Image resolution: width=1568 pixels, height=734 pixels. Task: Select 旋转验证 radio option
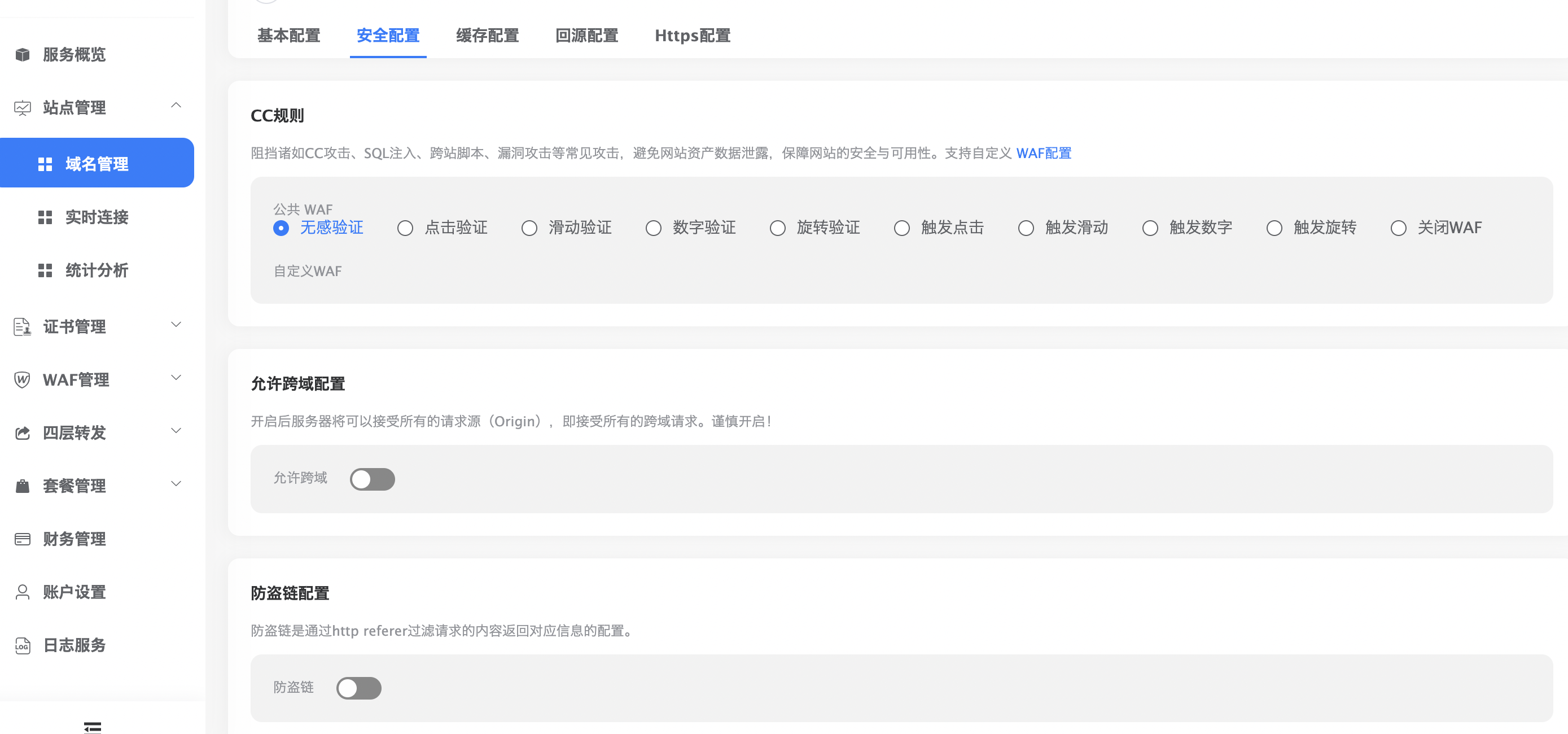777,228
